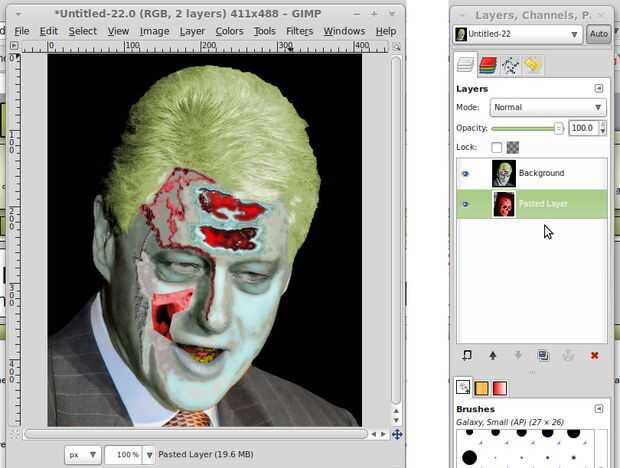The height and width of the screenshot is (468, 620).
Task: Select the Background layer name
Action: [x=541, y=173]
